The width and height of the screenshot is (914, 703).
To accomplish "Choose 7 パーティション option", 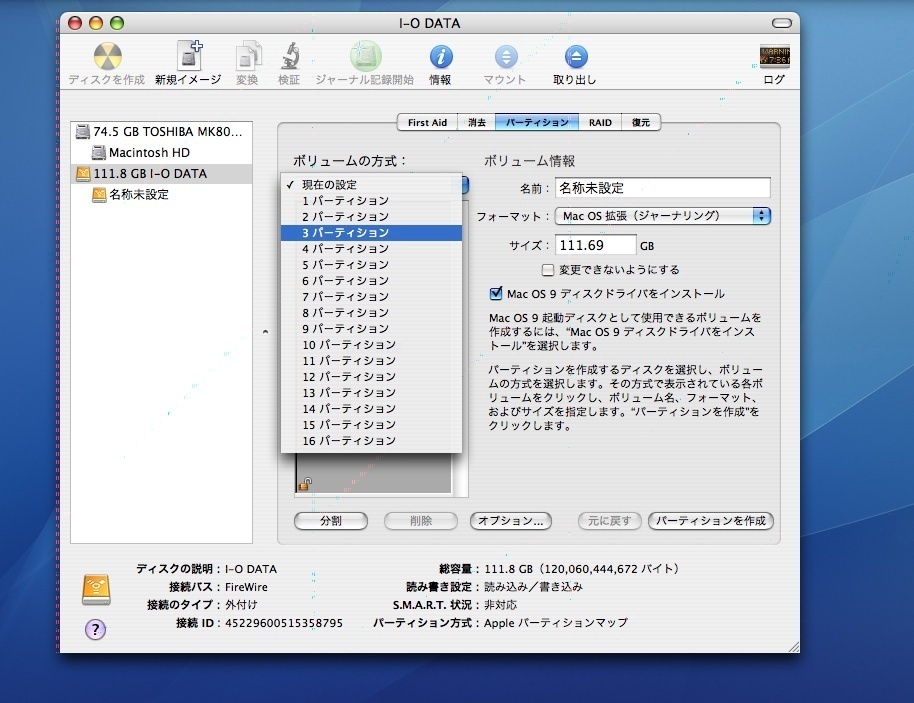I will tap(371, 297).
